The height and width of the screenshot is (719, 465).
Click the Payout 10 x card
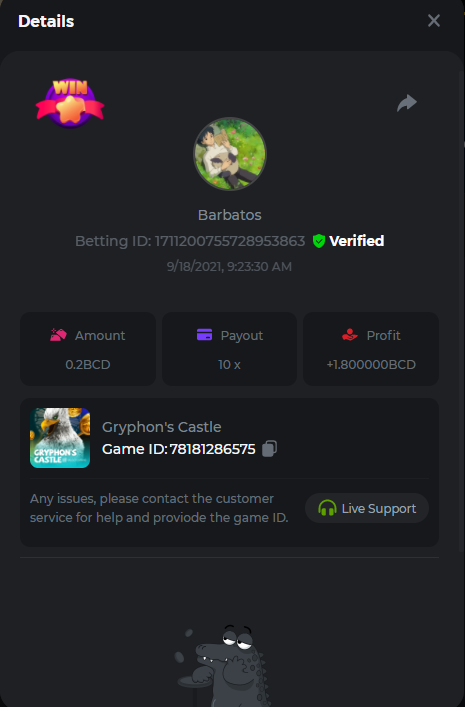pos(229,349)
